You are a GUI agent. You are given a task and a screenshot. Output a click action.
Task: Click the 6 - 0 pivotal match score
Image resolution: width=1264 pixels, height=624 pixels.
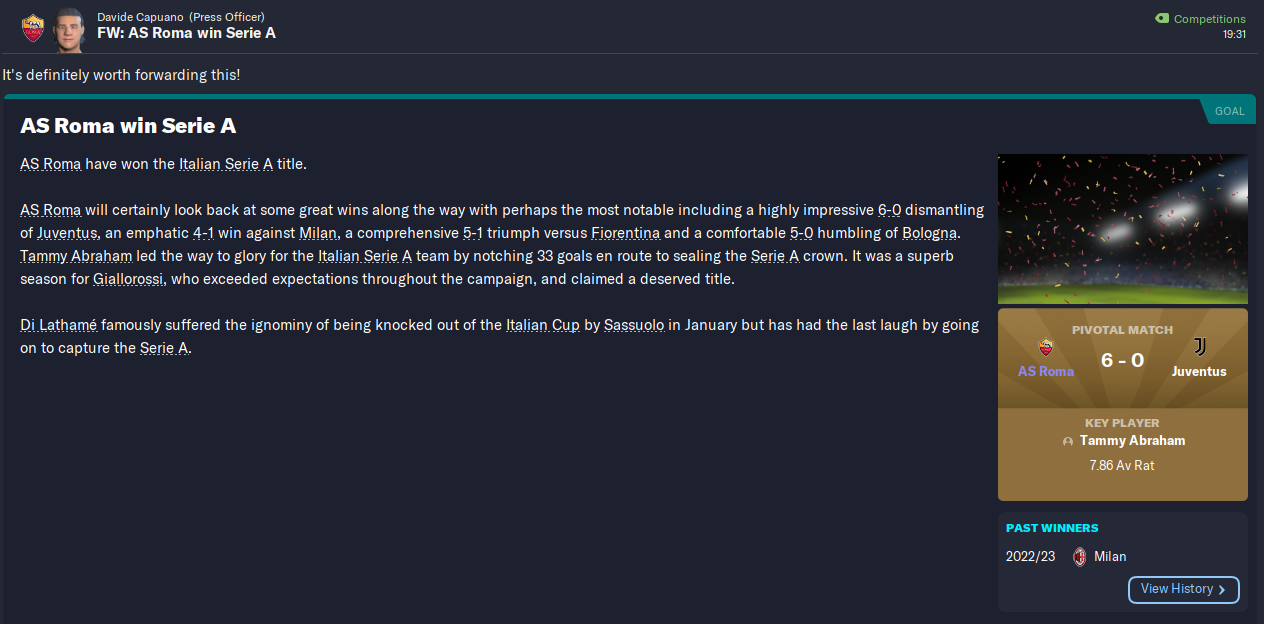(1122, 360)
